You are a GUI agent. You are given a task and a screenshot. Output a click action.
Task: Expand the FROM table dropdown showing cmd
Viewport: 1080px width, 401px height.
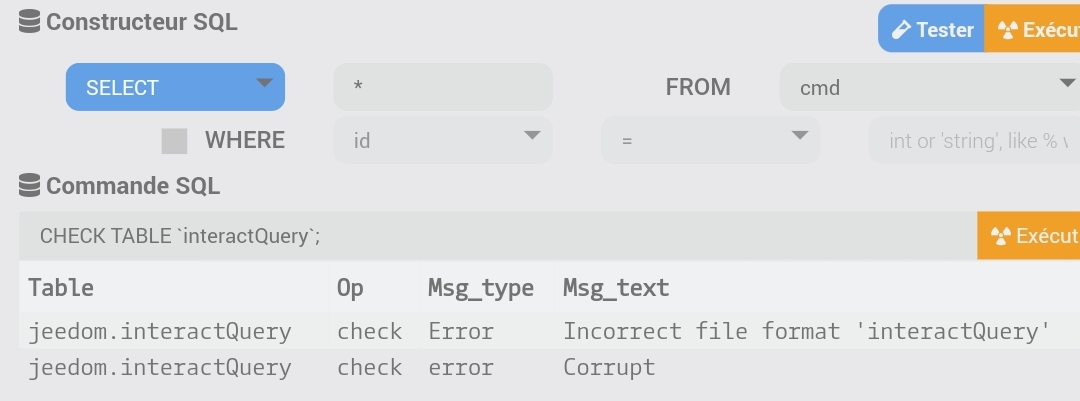coord(930,87)
